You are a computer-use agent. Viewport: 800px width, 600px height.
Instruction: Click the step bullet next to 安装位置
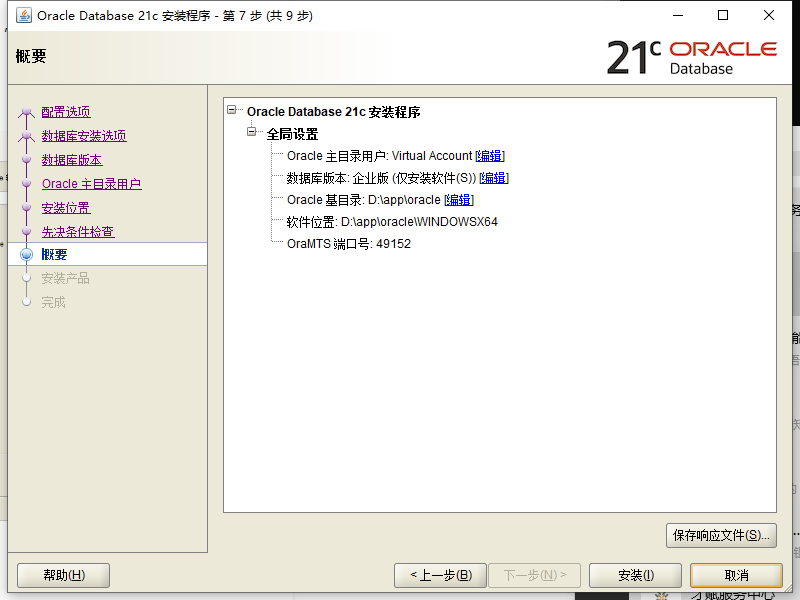[27, 208]
